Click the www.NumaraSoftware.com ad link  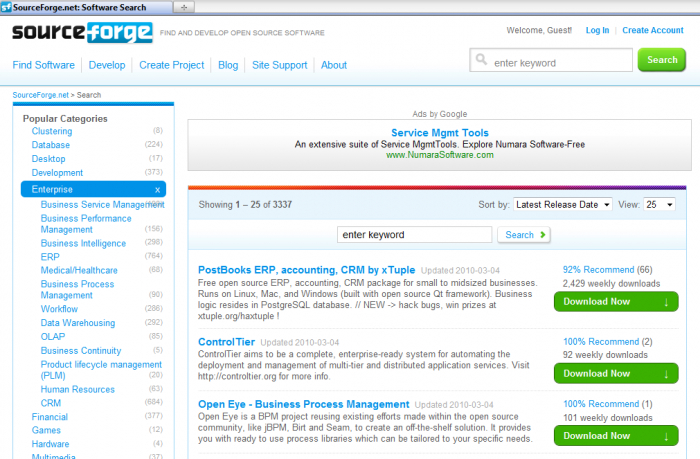coord(440,155)
